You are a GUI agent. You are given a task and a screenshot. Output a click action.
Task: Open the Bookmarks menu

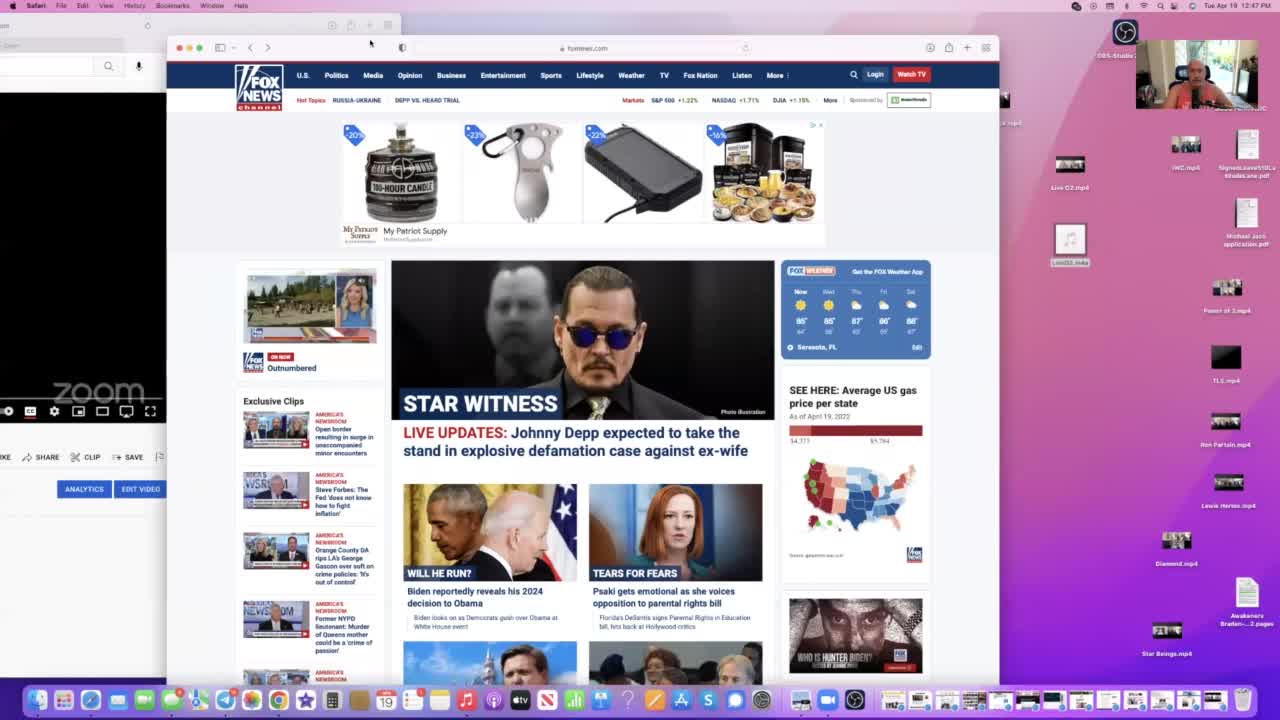[173, 6]
